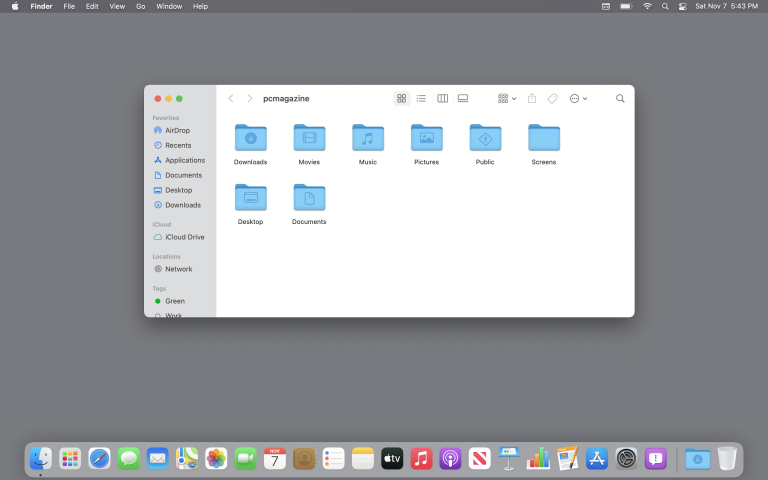768x480 pixels.
Task: Open the Action ellipsis dropdown menu
Action: pos(578,99)
